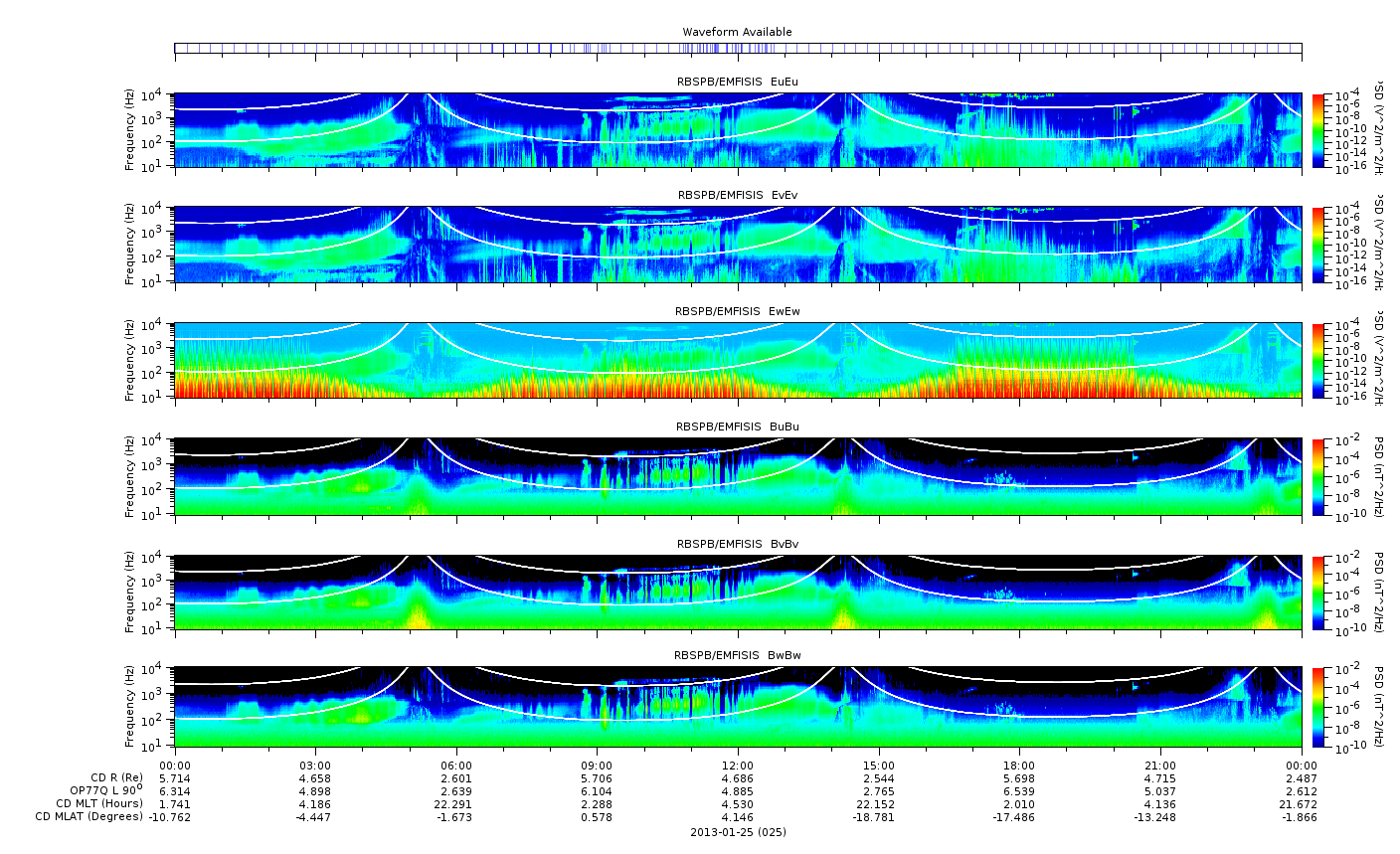Click the color bar beside the EuEu panel
1400x854 pixels.
point(1318,130)
